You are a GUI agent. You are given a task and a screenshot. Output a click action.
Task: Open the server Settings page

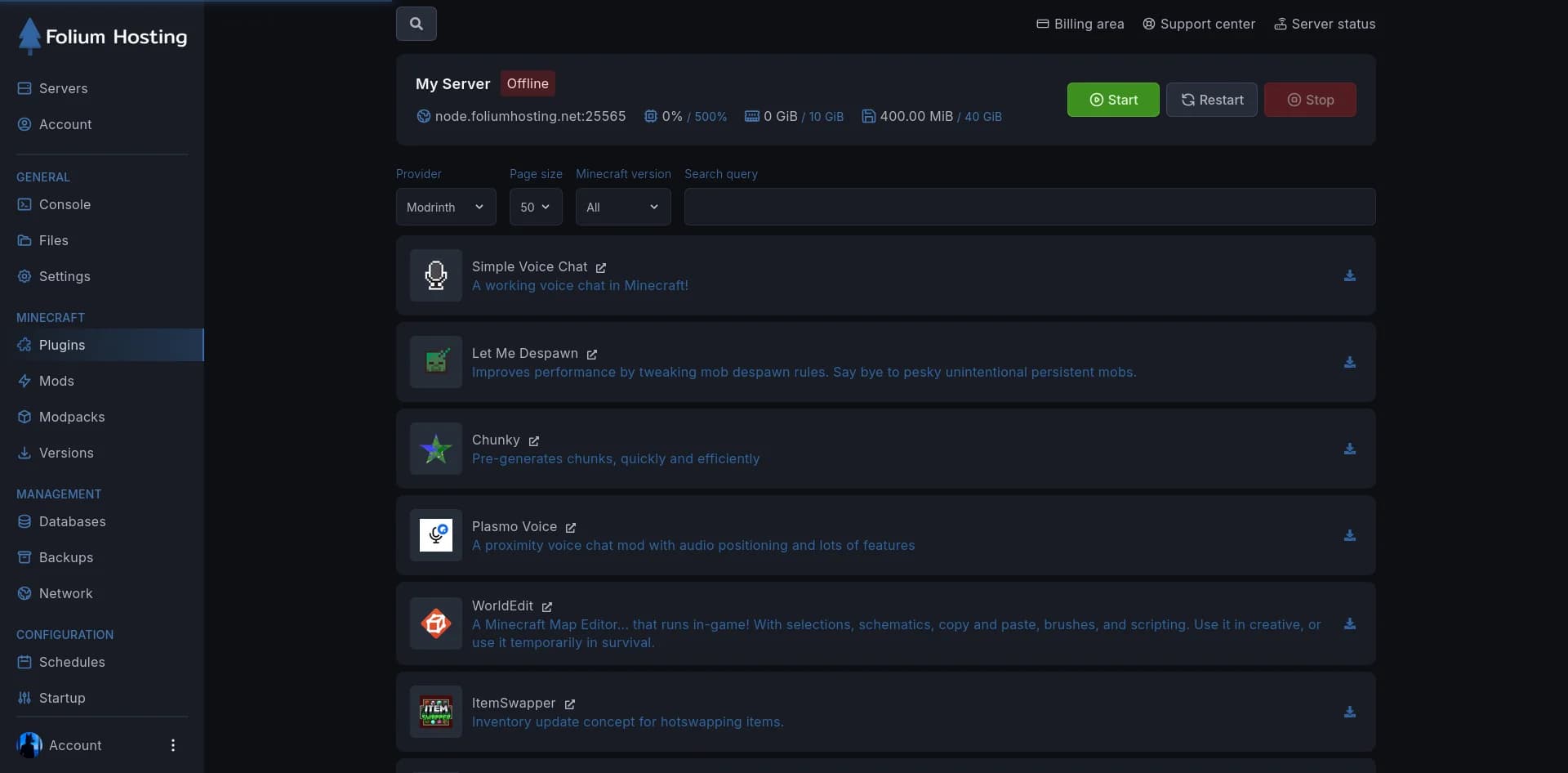click(102, 276)
